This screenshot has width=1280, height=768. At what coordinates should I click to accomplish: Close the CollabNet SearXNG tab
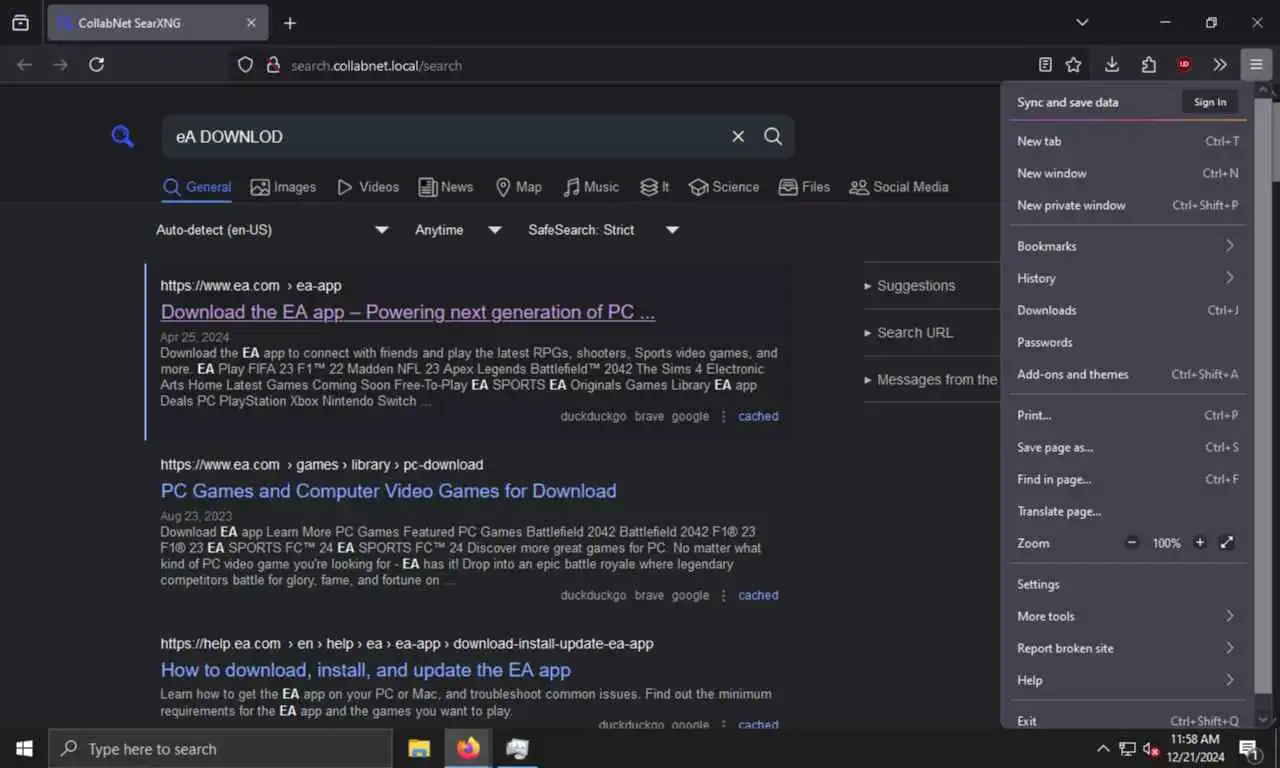pos(251,23)
